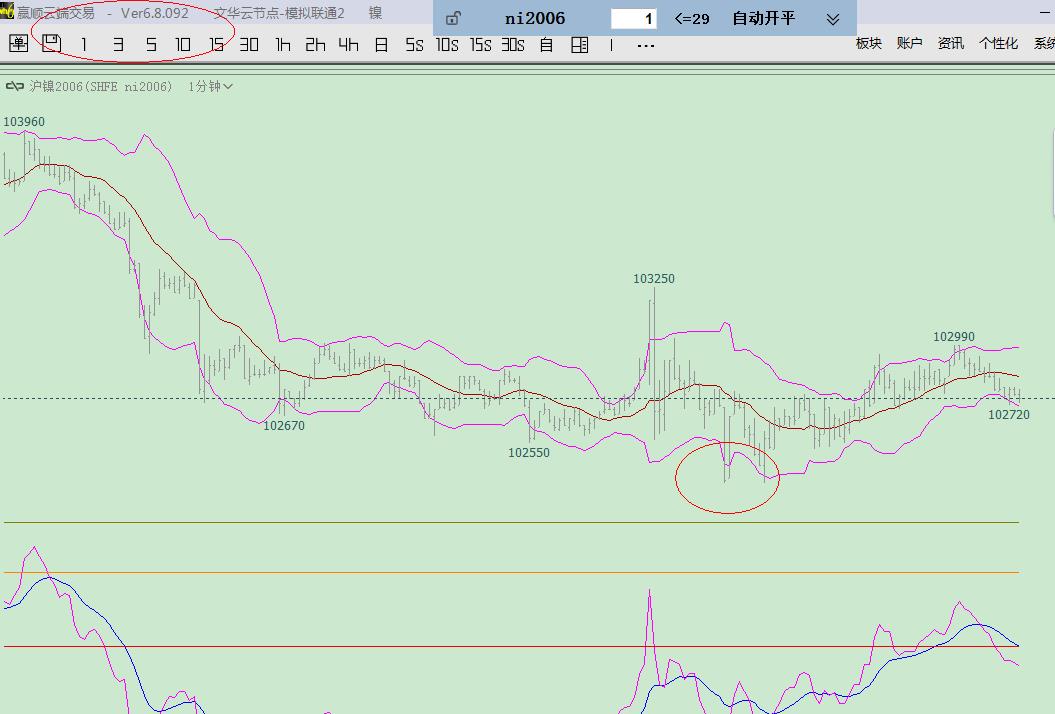The image size is (1055, 714).
Task: Click the 自 custom period button
Action: (546, 45)
